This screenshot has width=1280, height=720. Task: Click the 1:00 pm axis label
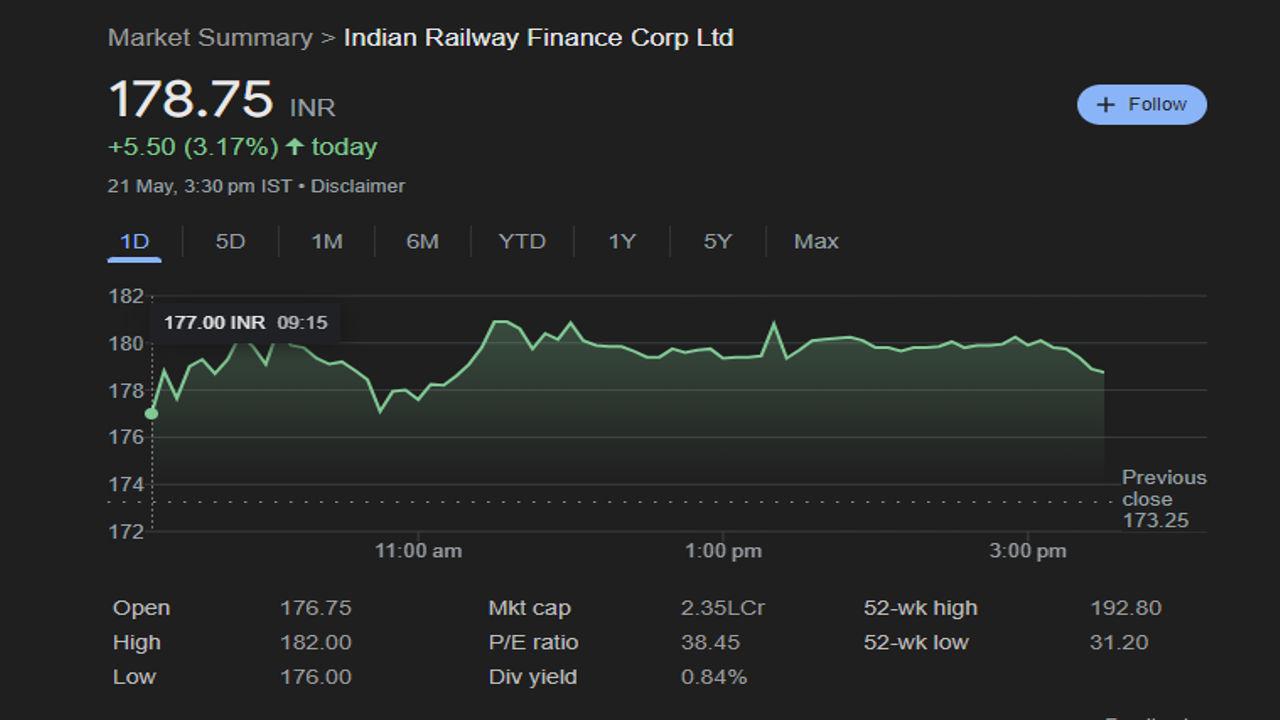point(724,551)
